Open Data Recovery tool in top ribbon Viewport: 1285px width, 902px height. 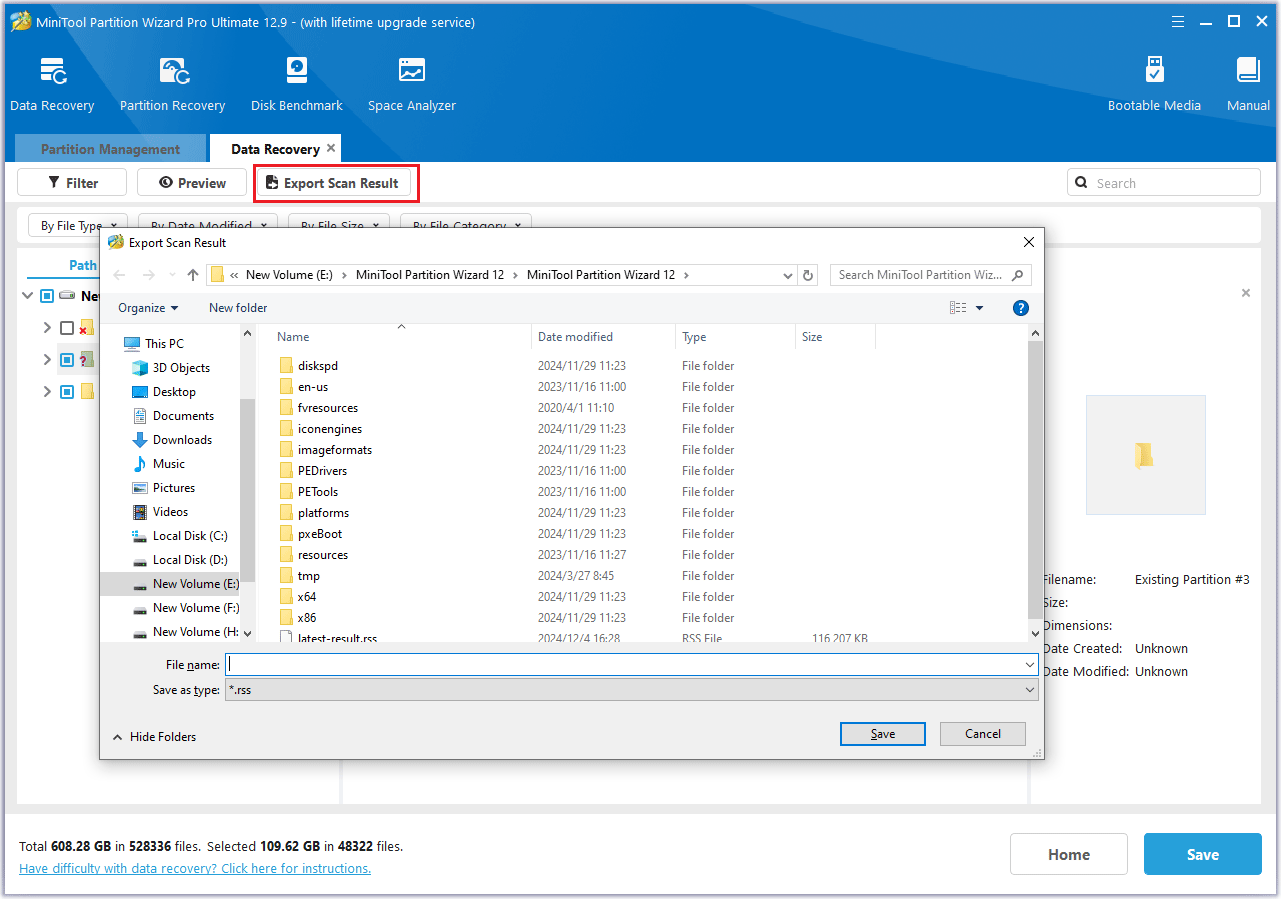click(52, 85)
